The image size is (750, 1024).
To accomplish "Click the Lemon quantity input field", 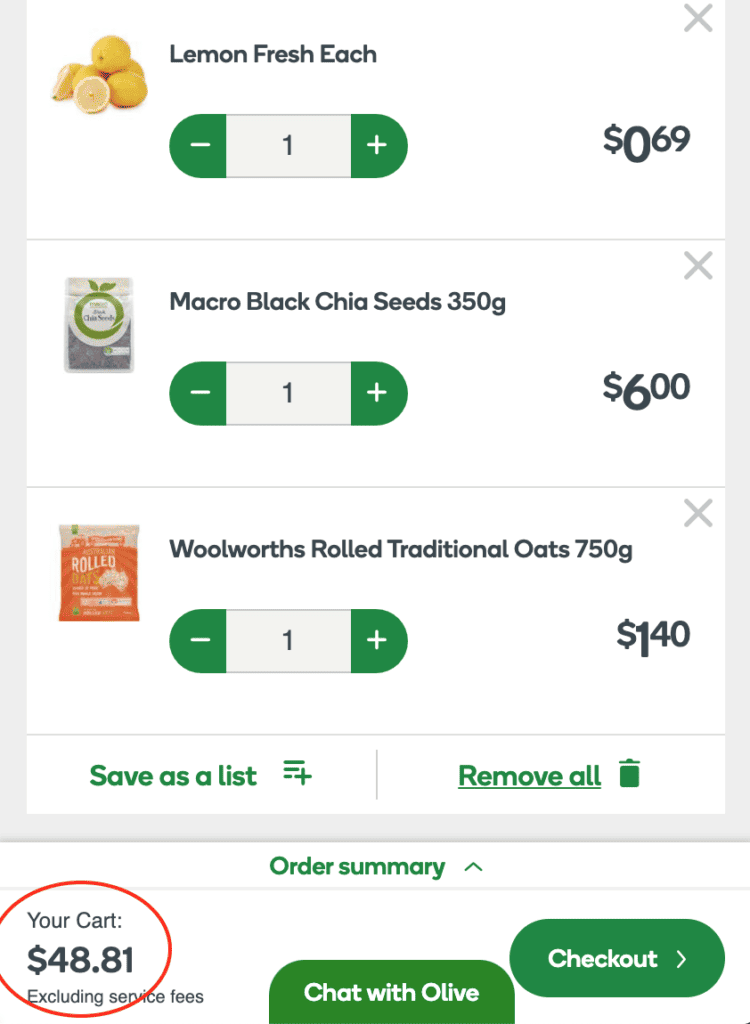I will pyautogui.click(x=288, y=145).
